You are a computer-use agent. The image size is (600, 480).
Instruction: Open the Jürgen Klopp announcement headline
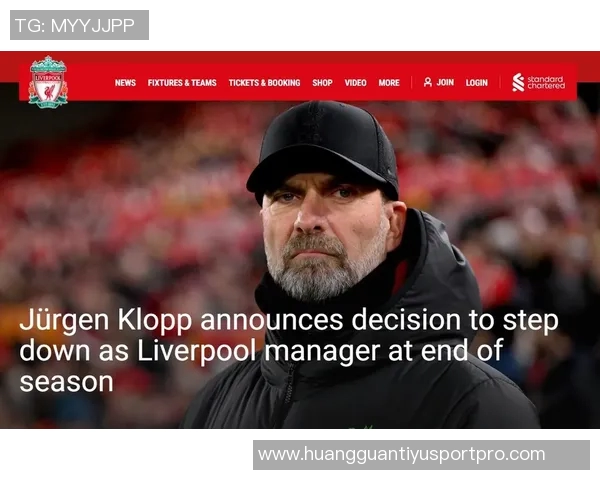point(289,351)
